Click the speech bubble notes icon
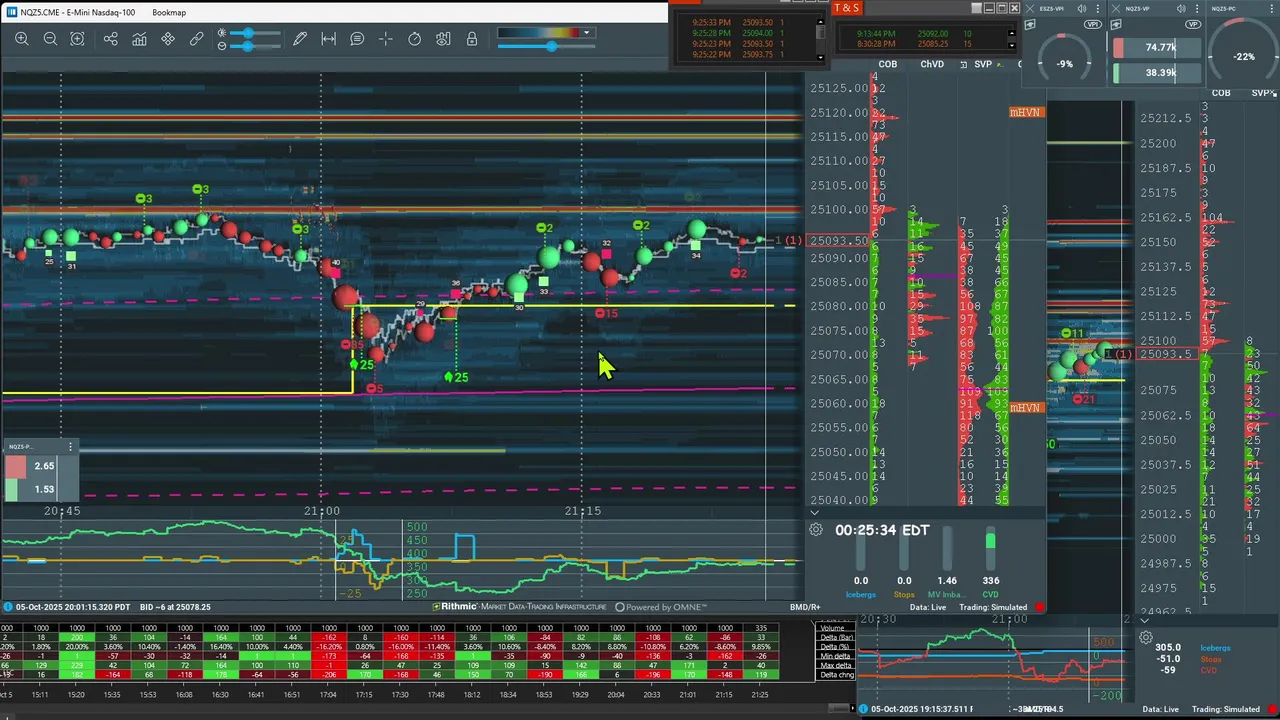The image size is (1280, 720). click(357, 39)
